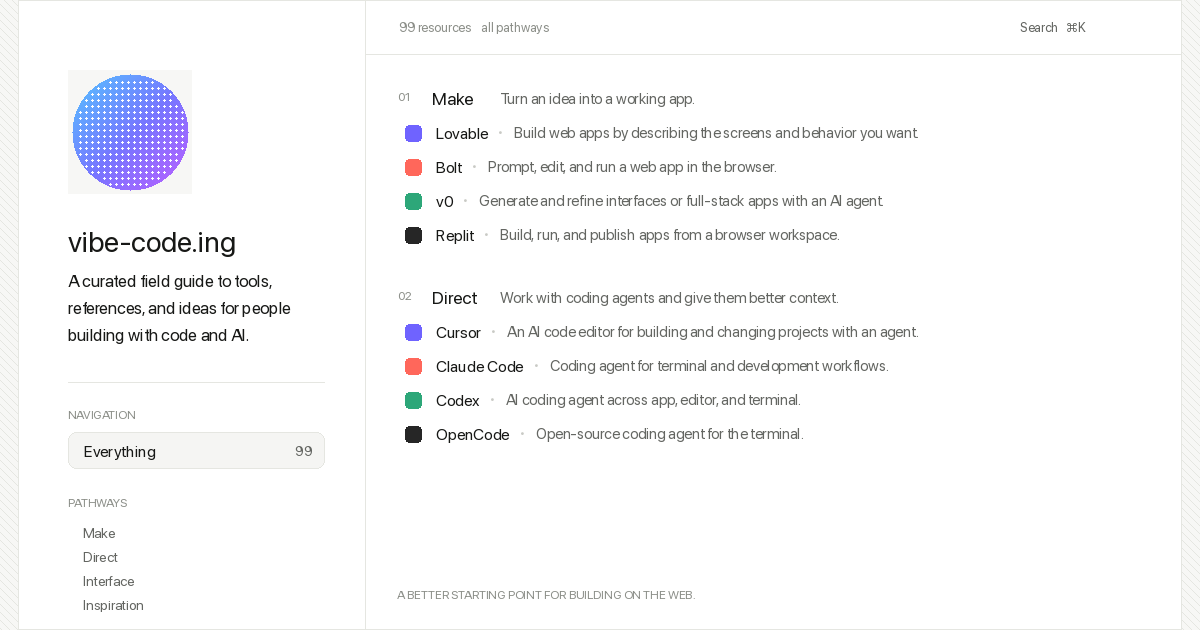
Task: Click the 99 resources count text
Action: click(x=435, y=28)
